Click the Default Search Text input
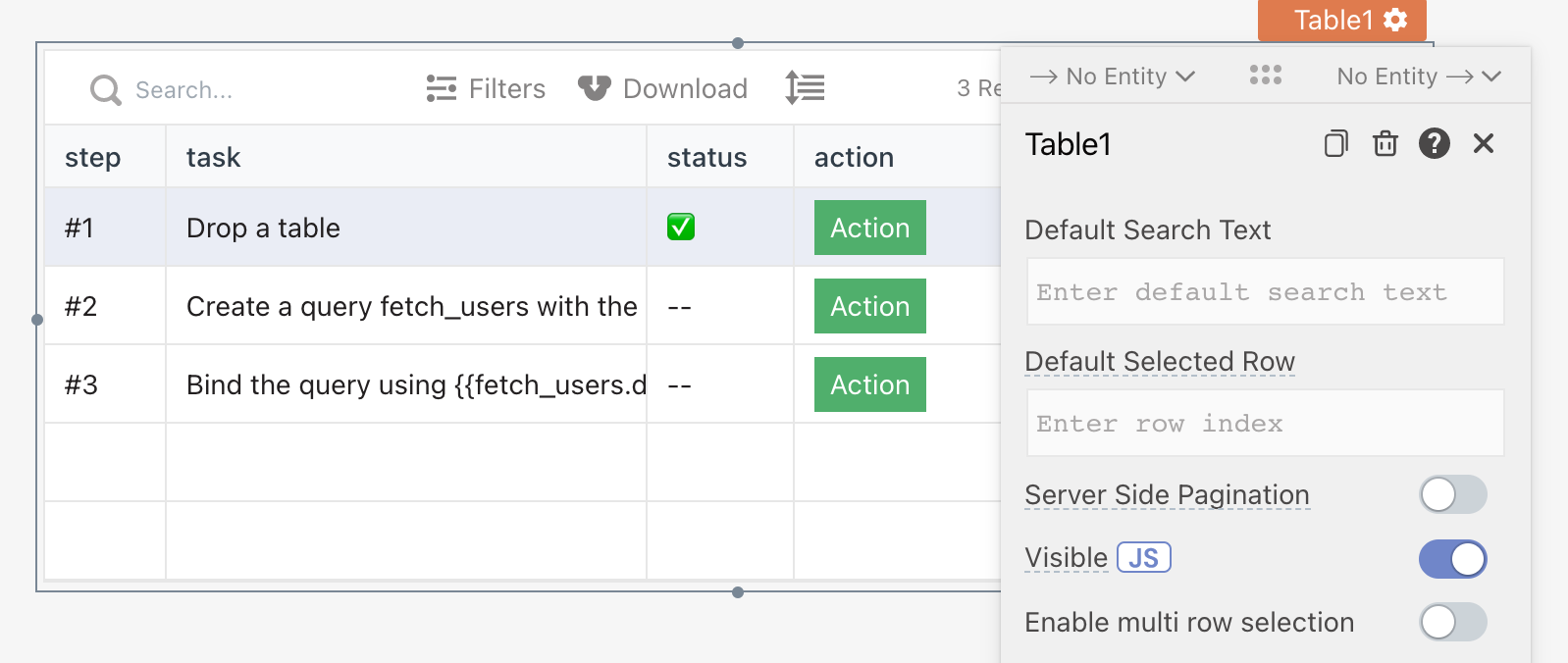This screenshot has height=663, width=1568. pyautogui.click(x=1265, y=292)
